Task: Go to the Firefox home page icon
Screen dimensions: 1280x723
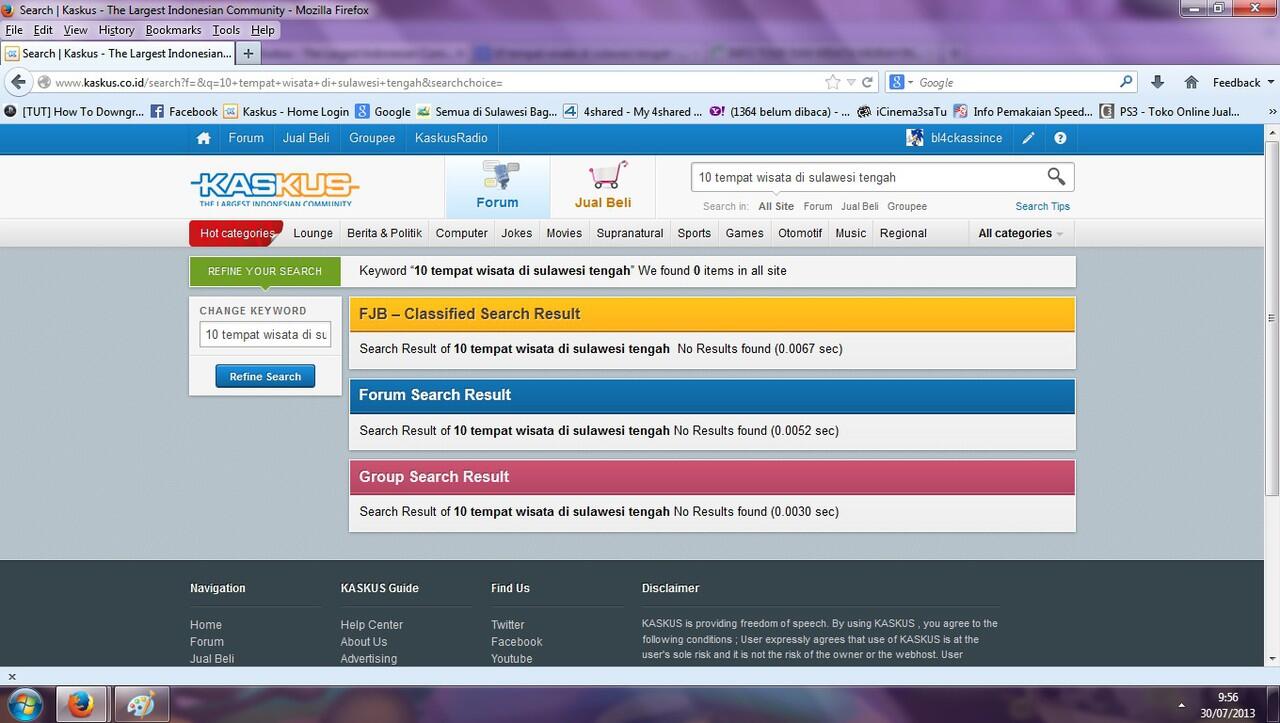Action: [x=1191, y=82]
